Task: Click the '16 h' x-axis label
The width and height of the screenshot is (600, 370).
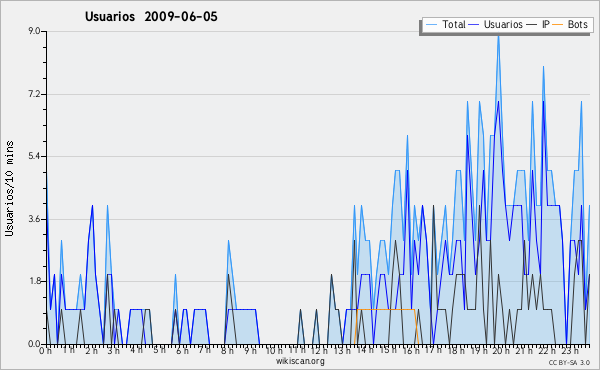Action: 411,350
